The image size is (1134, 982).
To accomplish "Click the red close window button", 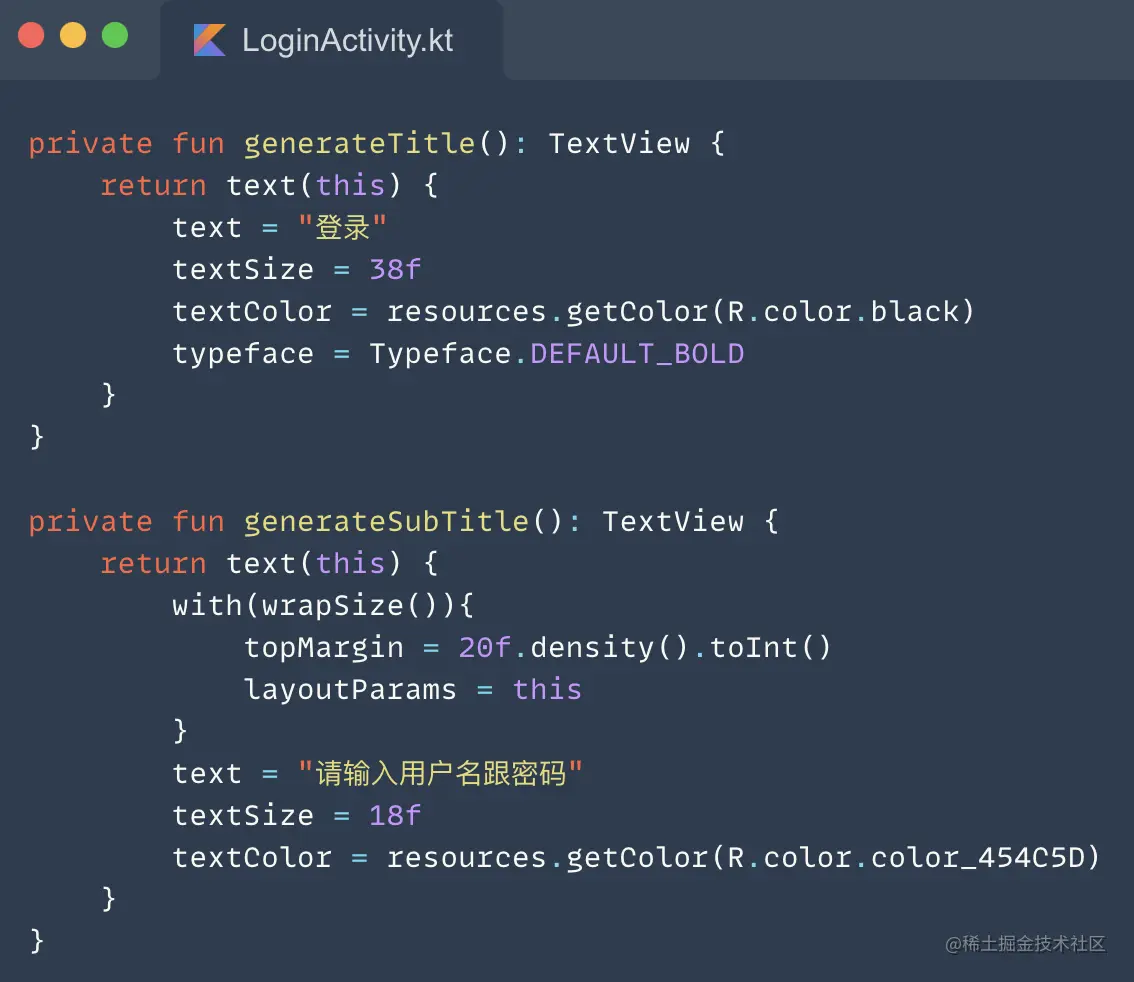I will [x=31, y=36].
